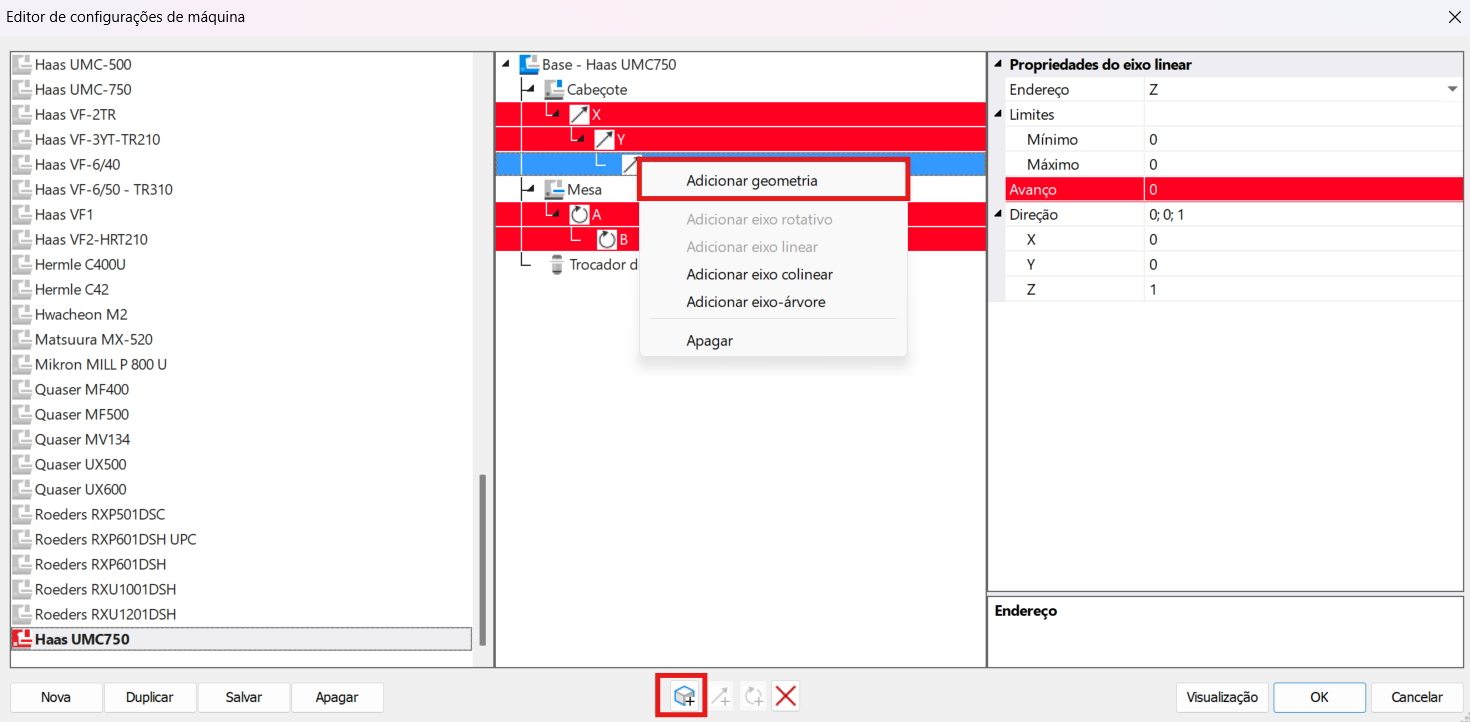Collapse the Propriedades do eixo linear group

(x=998, y=65)
